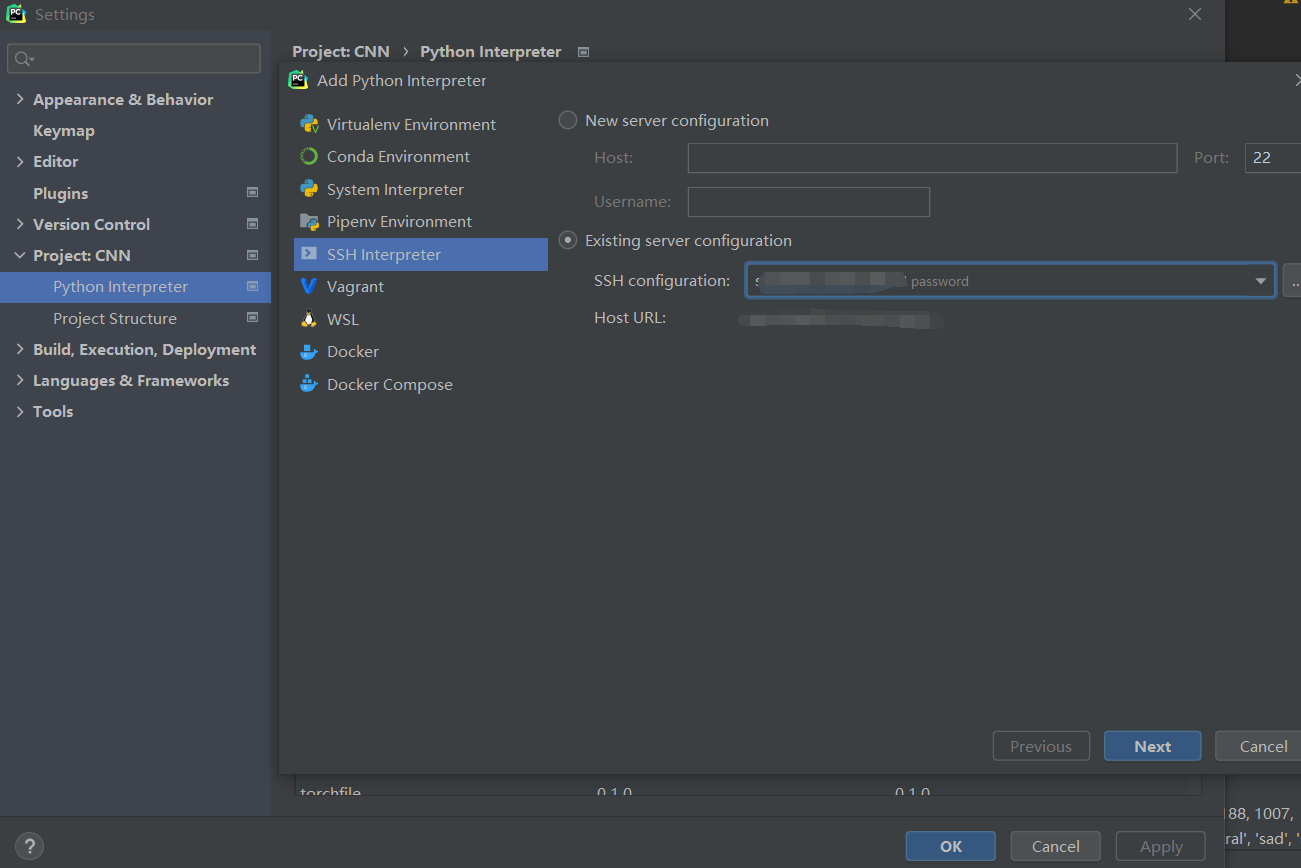Open Keymap settings from the sidebar
Image resolution: width=1301 pixels, height=868 pixels.
(62, 130)
